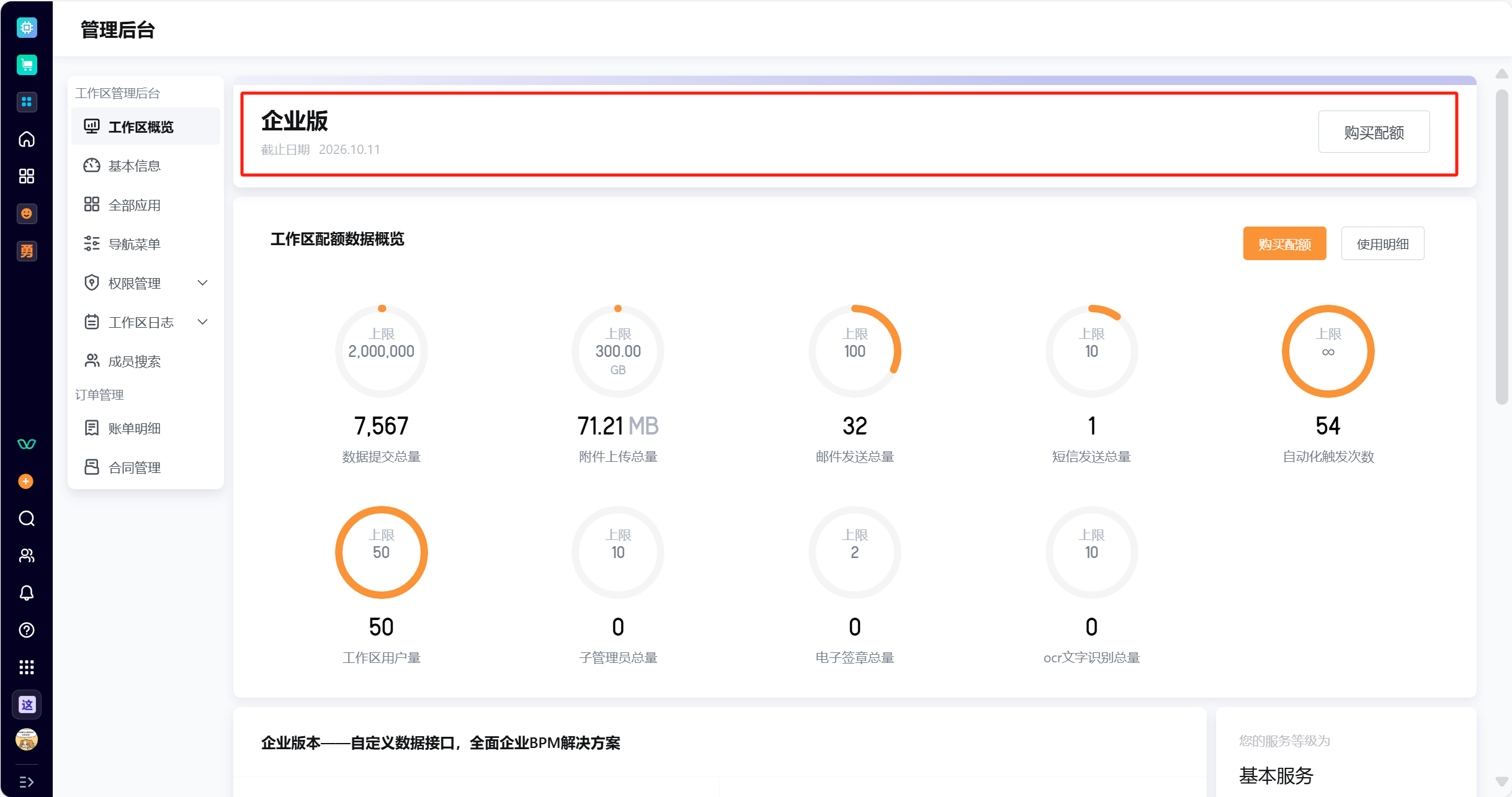This screenshot has height=797, width=1512.
Task: Open the nine-dot app launcher icon
Action: 27,667
